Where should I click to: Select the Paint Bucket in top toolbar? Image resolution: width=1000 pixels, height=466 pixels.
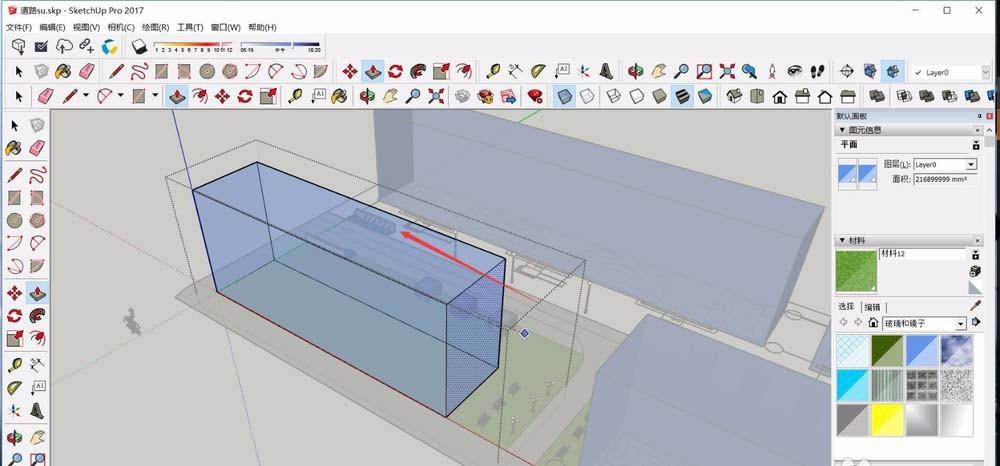(x=63, y=71)
